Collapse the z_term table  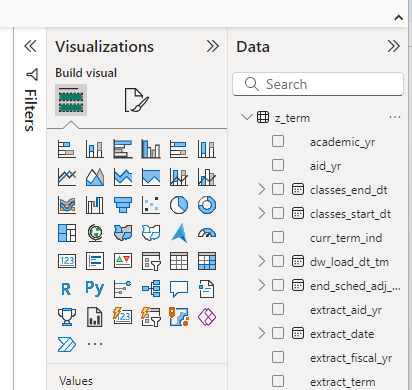tap(247, 117)
